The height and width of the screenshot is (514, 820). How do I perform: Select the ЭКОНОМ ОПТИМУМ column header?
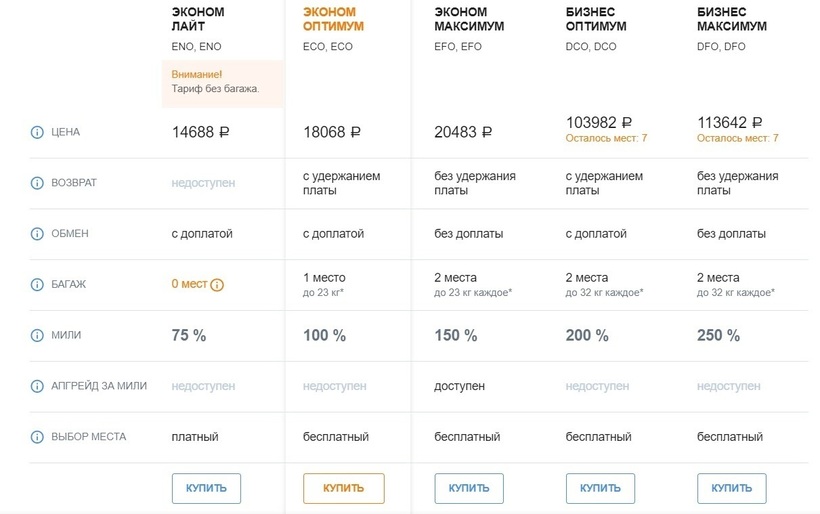point(333,19)
